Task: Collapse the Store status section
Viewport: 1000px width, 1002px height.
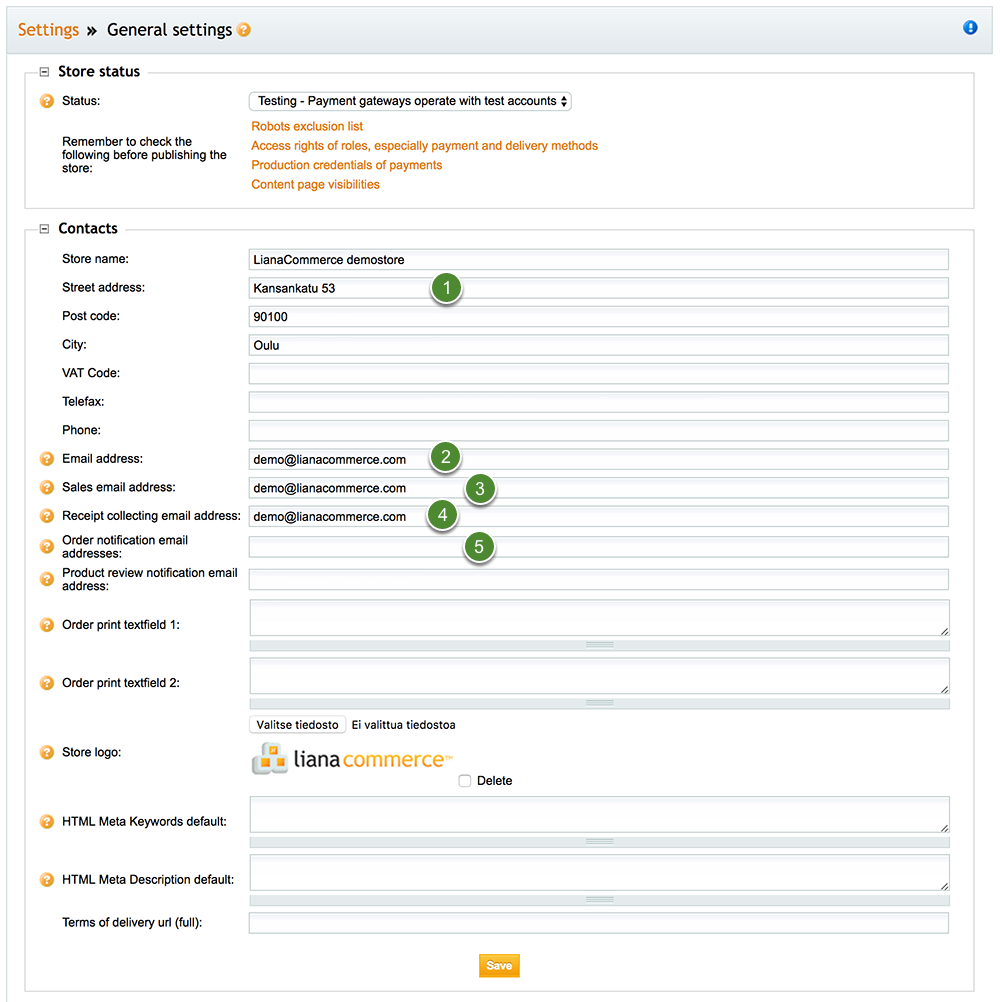Action: tap(44, 72)
